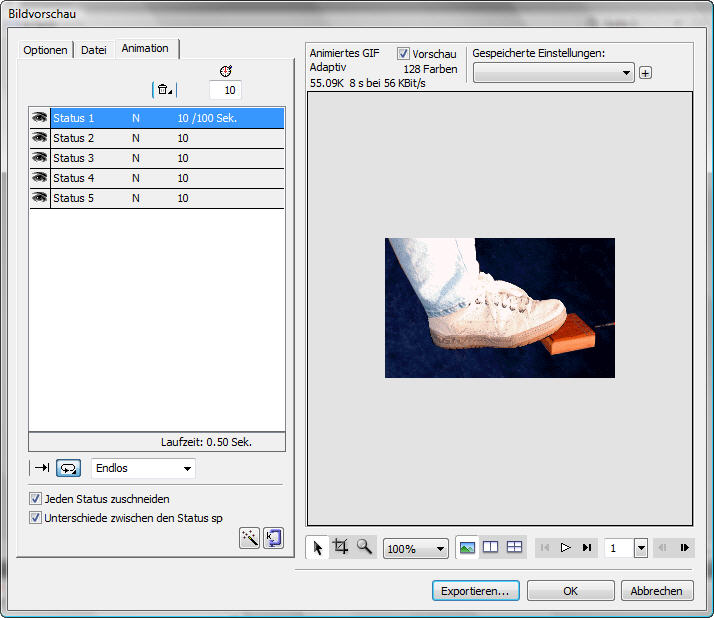
Task: Click the Abbrechen button
Action: click(x=657, y=591)
